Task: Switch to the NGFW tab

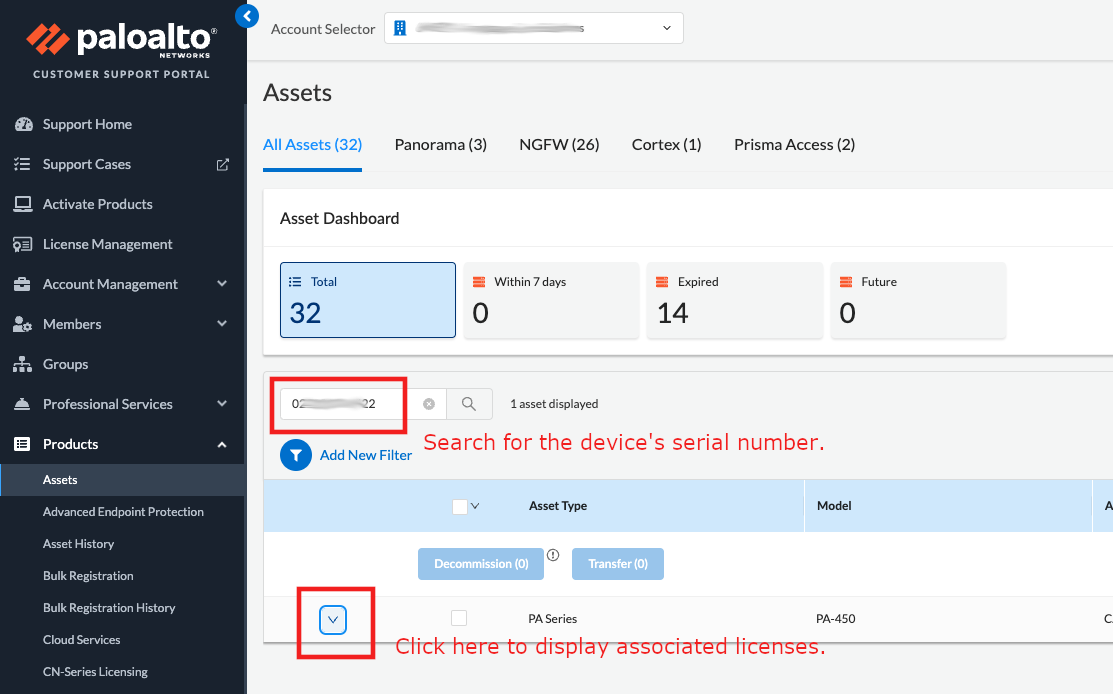Action: pyautogui.click(x=559, y=144)
